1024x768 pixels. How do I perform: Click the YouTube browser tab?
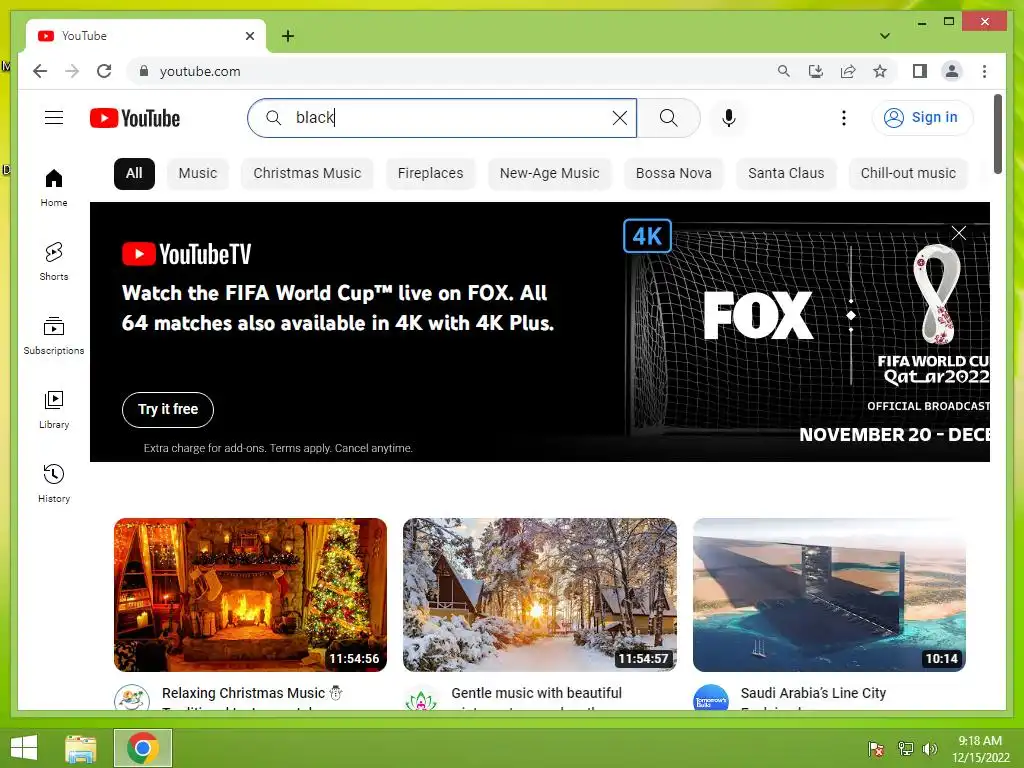pyautogui.click(x=145, y=36)
